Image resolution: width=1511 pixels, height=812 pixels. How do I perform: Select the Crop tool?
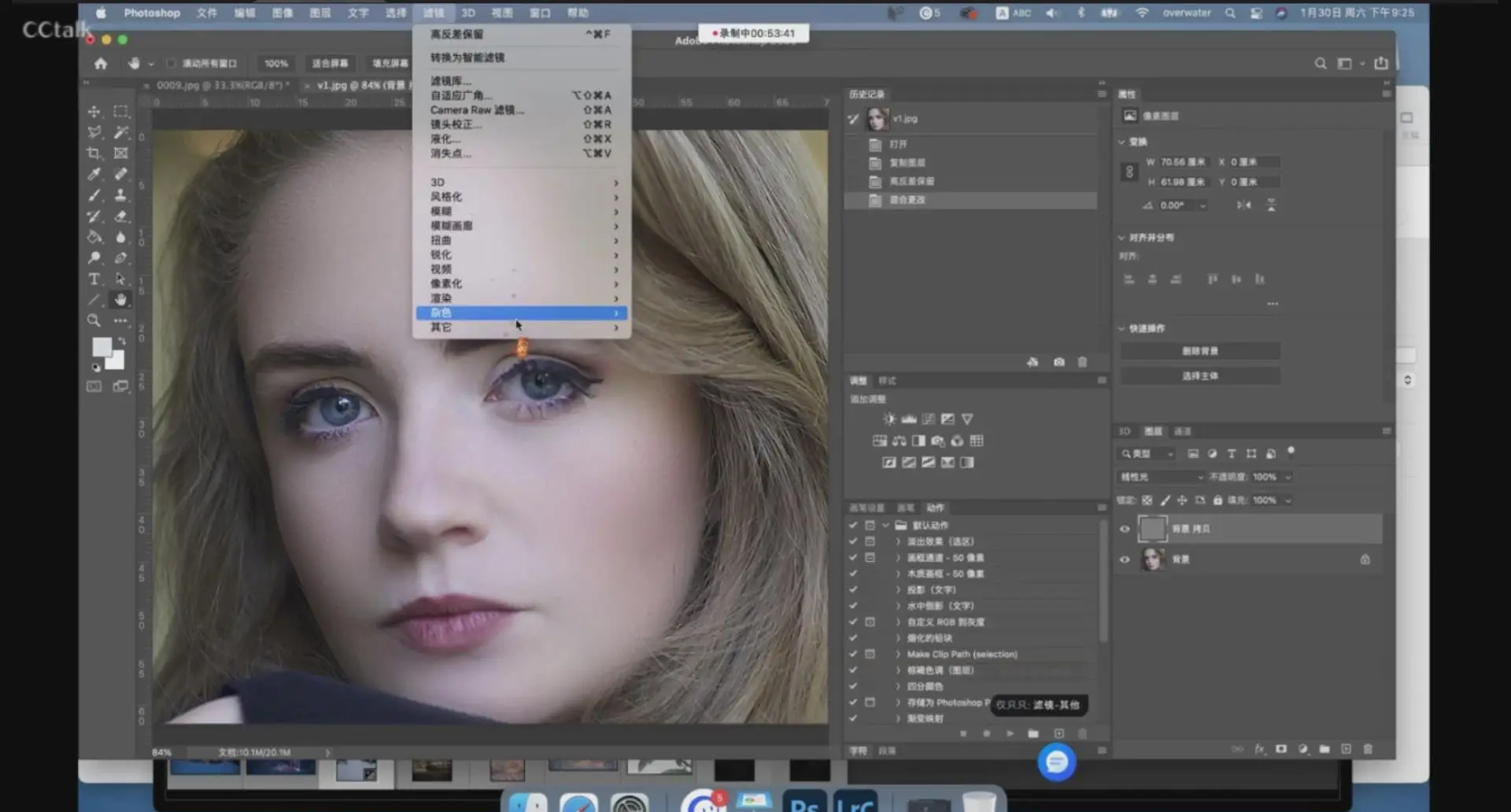(x=94, y=153)
